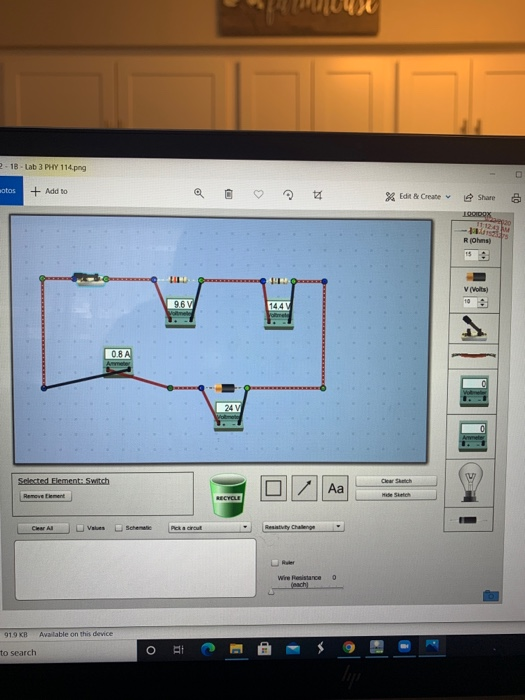Open the Resistivity Challenge dropdown
525x700 pixels.
click(303, 527)
